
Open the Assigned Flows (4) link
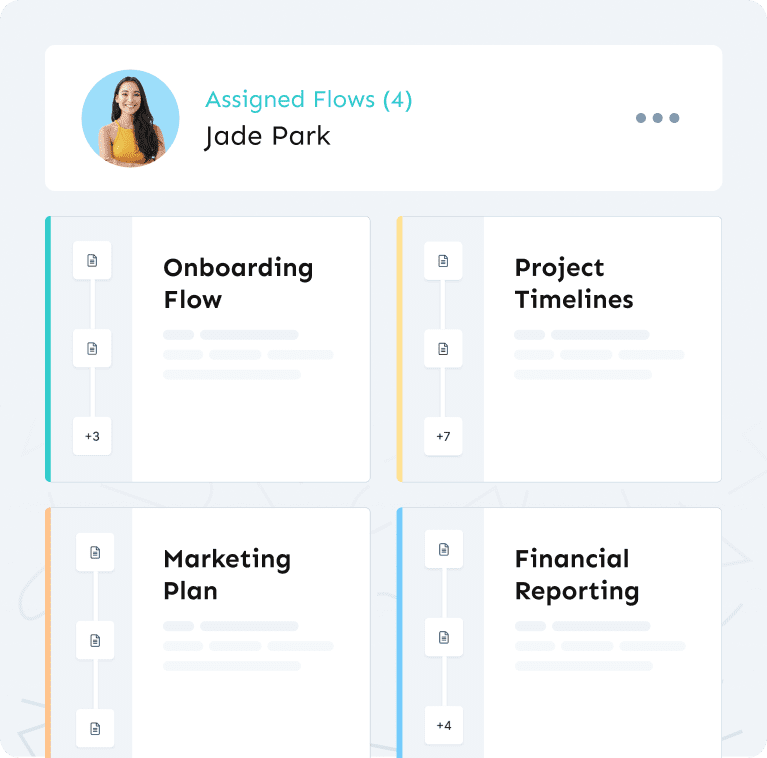pyautogui.click(x=308, y=100)
